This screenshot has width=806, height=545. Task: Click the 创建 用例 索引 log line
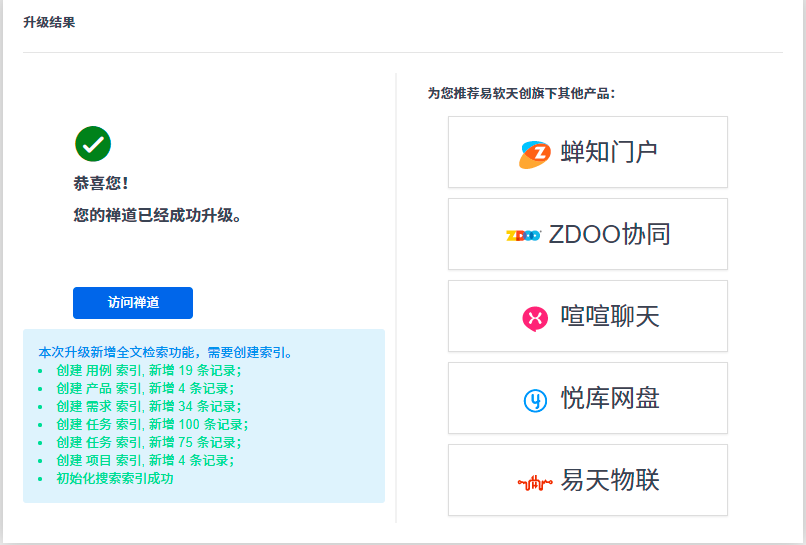point(148,370)
